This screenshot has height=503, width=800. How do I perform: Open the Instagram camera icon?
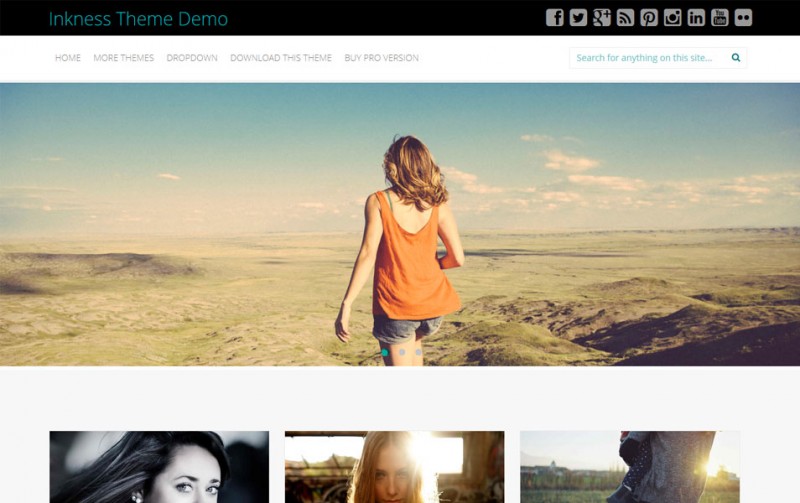(x=672, y=17)
